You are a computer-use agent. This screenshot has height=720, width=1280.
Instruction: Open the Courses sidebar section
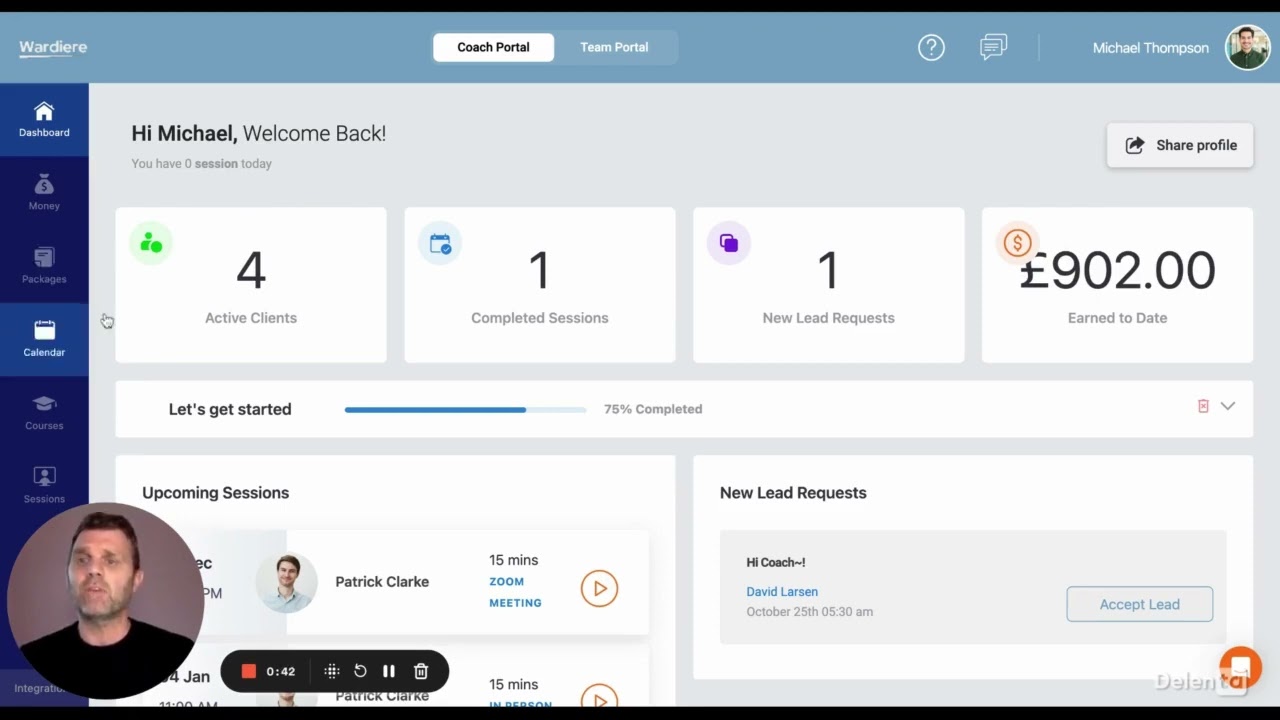tap(44, 412)
